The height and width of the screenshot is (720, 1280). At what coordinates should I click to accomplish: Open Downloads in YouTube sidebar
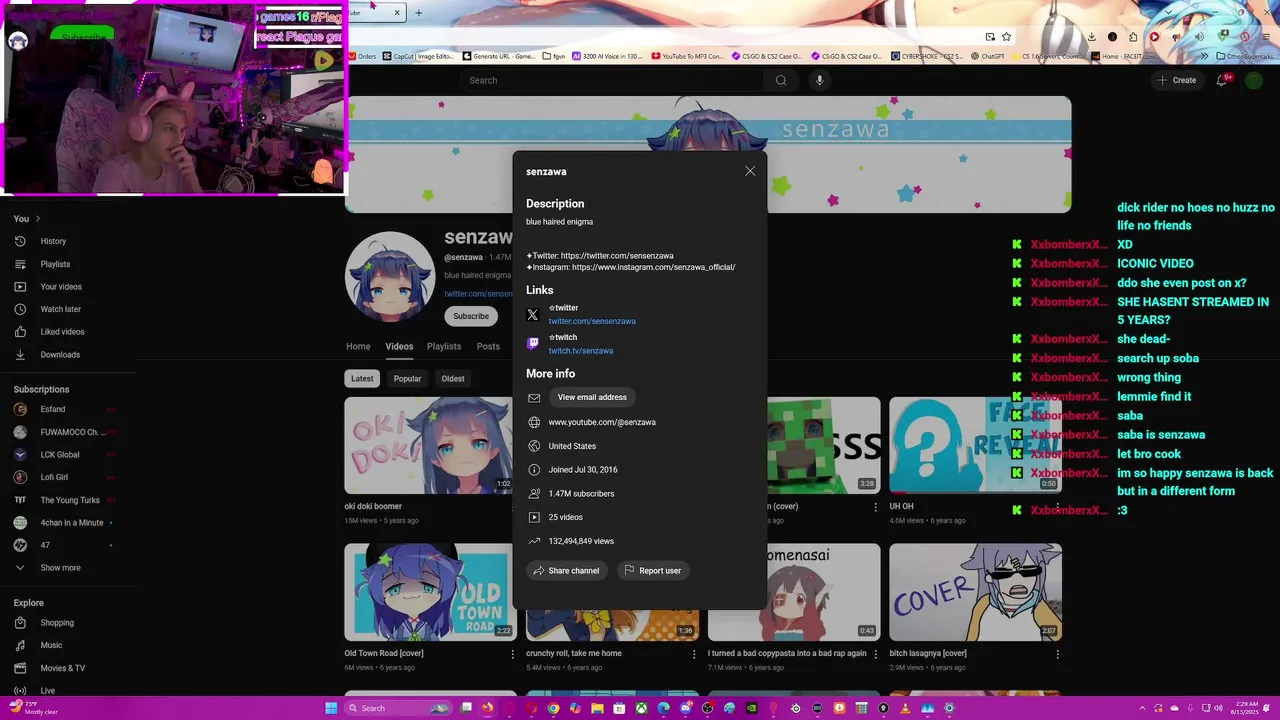tap(60, 354)
